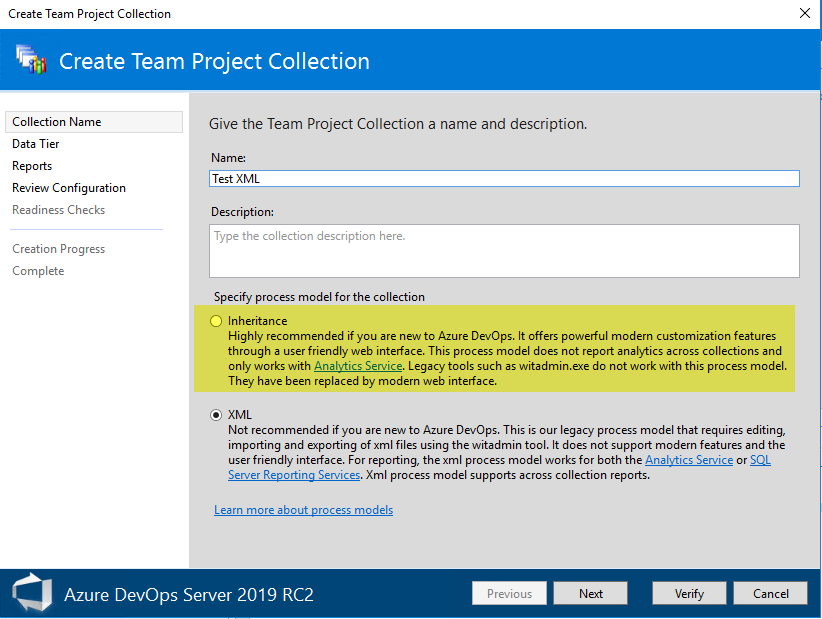Click the 'Description:' field label

[242, 212]
